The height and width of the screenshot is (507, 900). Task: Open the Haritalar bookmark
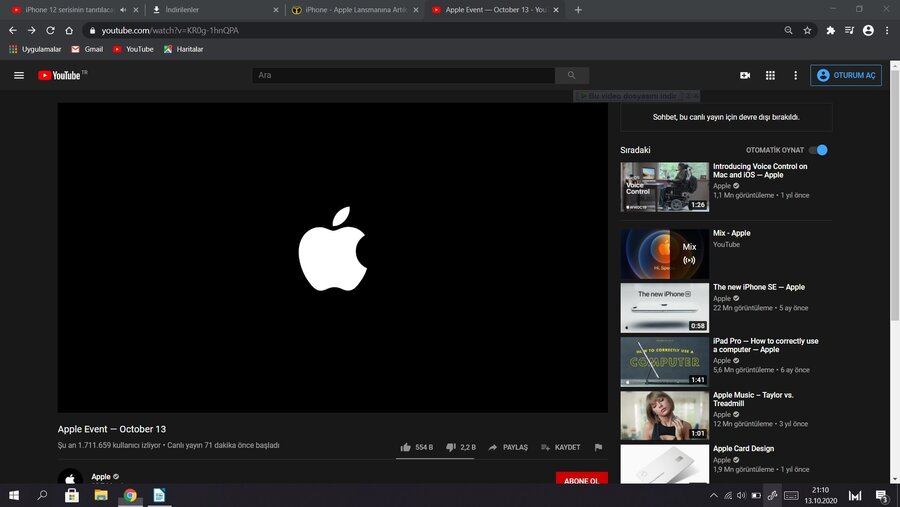[184, 49]
